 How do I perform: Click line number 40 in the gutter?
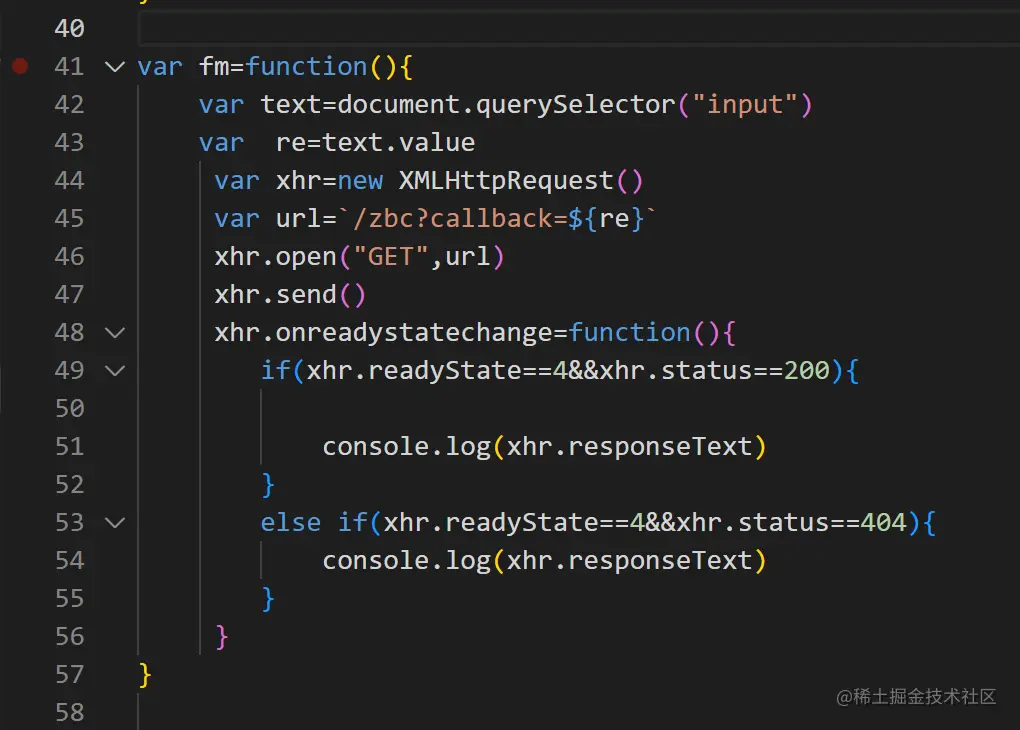70,28
